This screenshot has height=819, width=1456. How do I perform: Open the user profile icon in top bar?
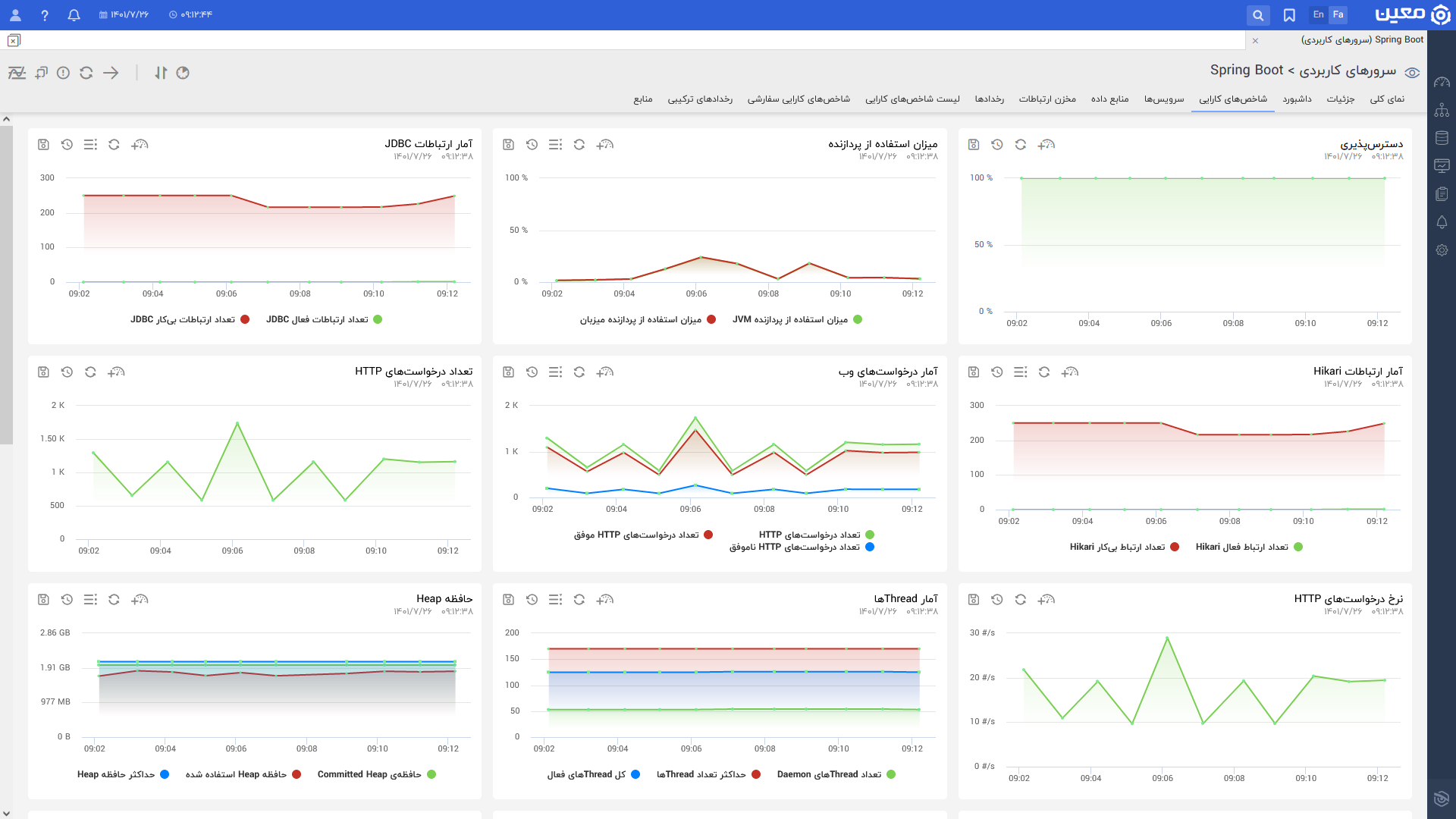tap(15, 15)
